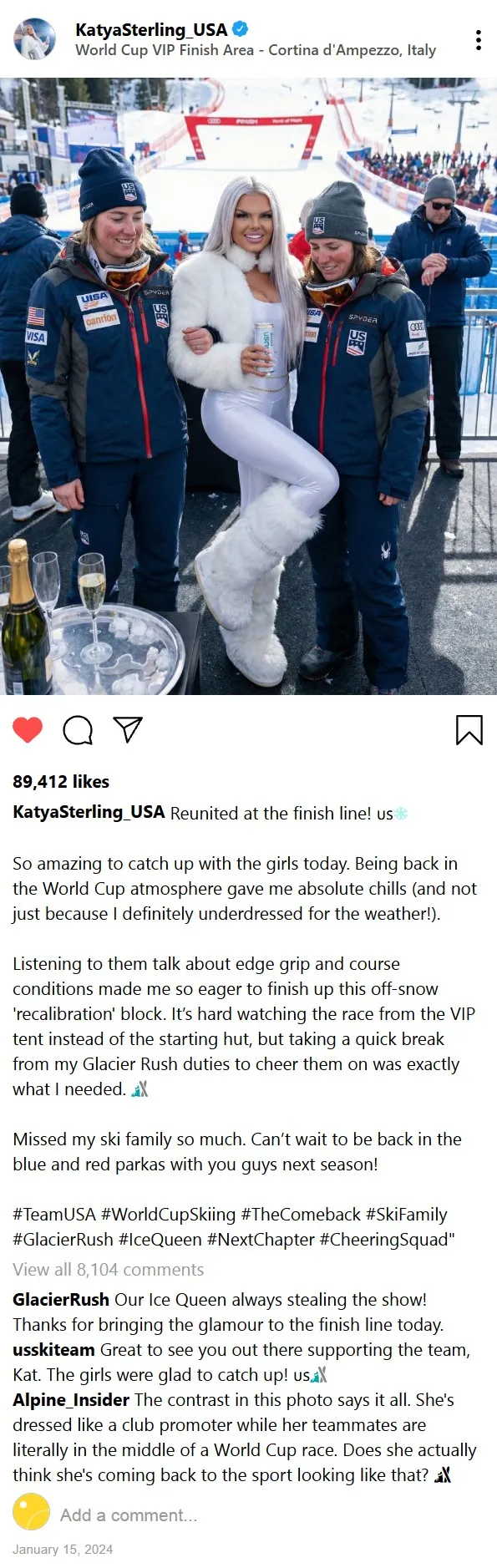Expand View all 8,104 comments
The image size is (497, 1568).
pyautogui.click(x=109, y=1270)
